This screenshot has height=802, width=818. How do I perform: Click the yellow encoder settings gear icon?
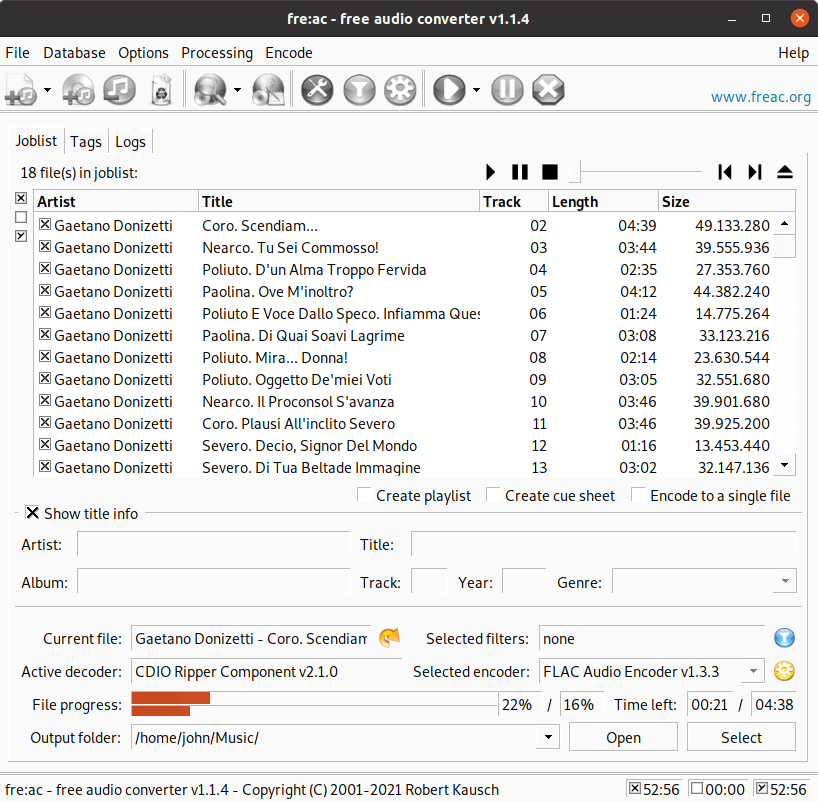[x=784, y=671]
